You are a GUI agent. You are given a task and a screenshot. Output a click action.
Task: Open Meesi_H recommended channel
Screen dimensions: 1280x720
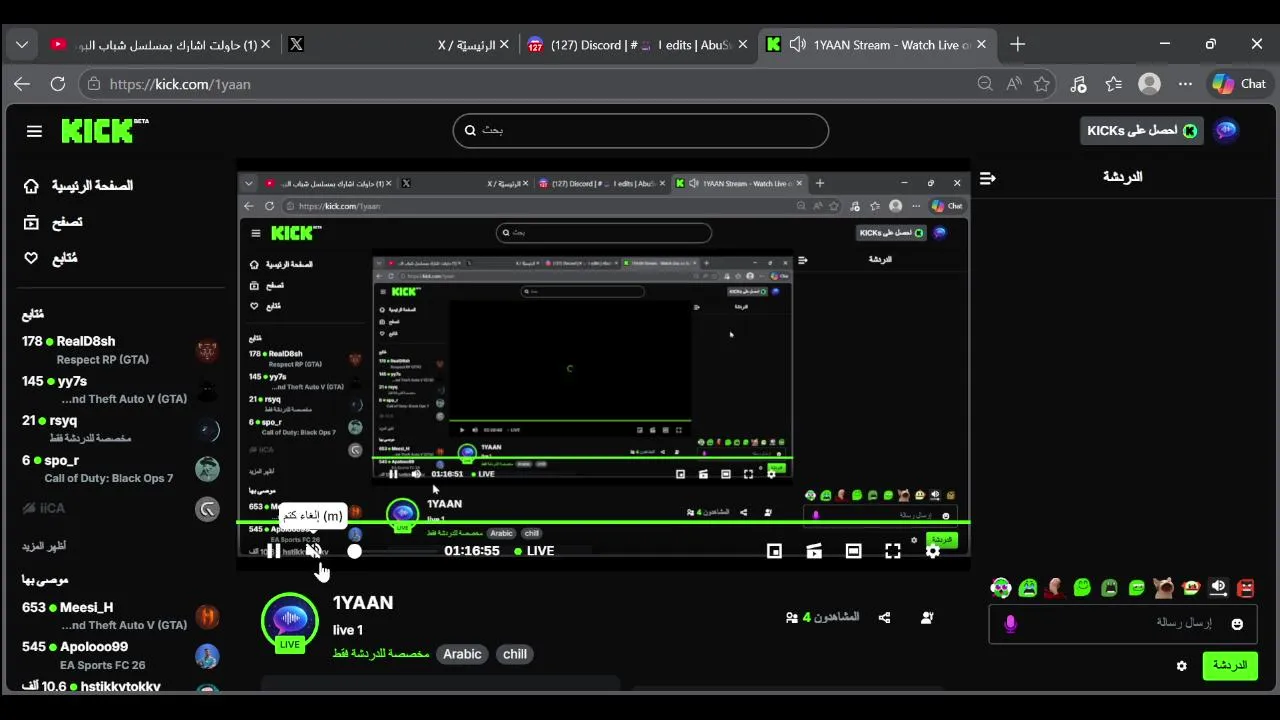120,616
